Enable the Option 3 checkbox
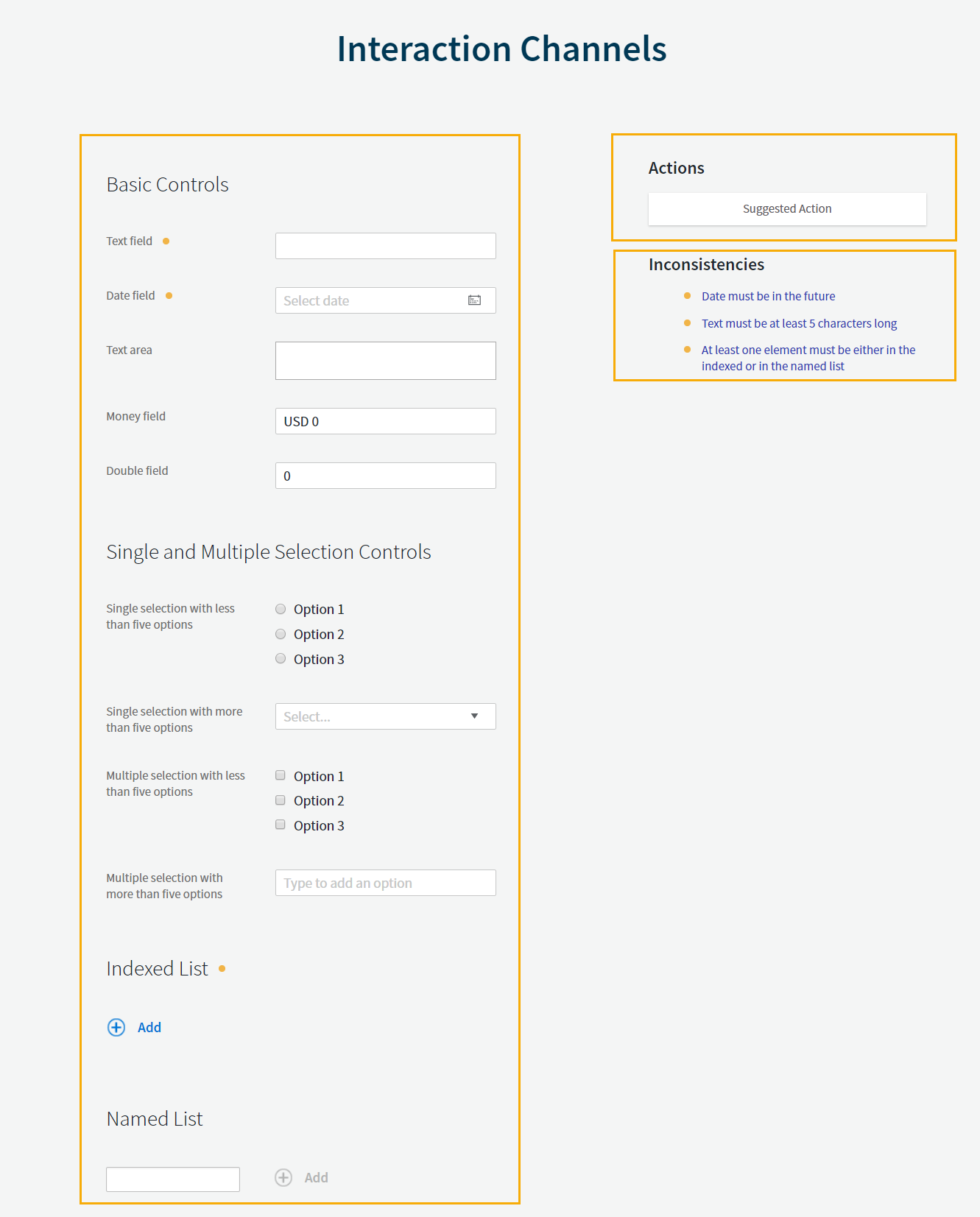The image size is (980, 1217). point(281,825)
